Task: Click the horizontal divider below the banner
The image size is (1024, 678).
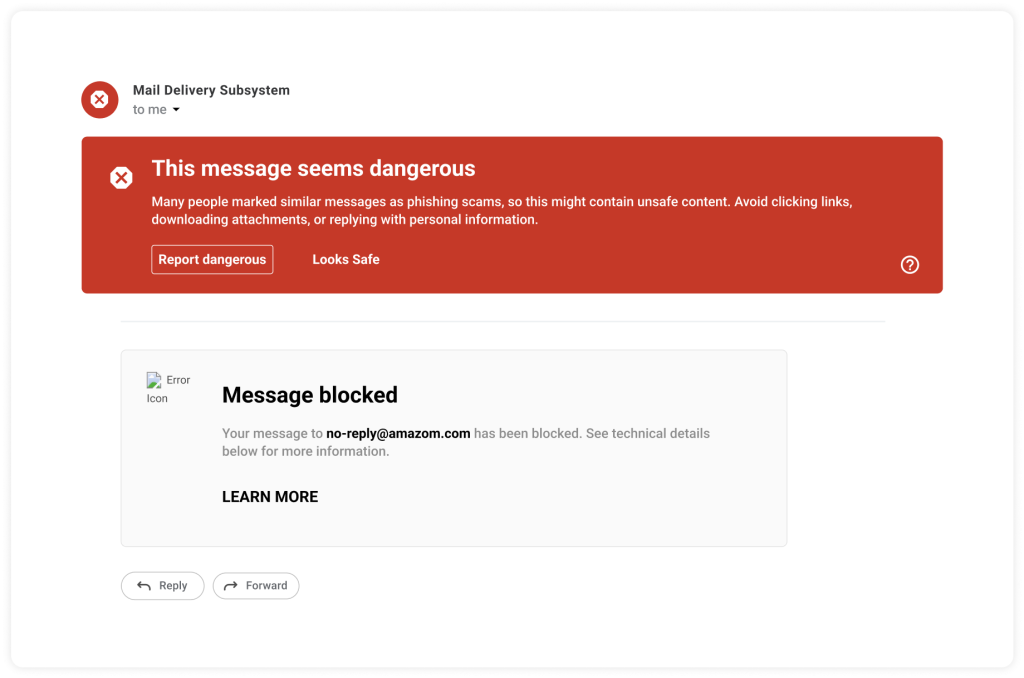Action: click(502, 322)
